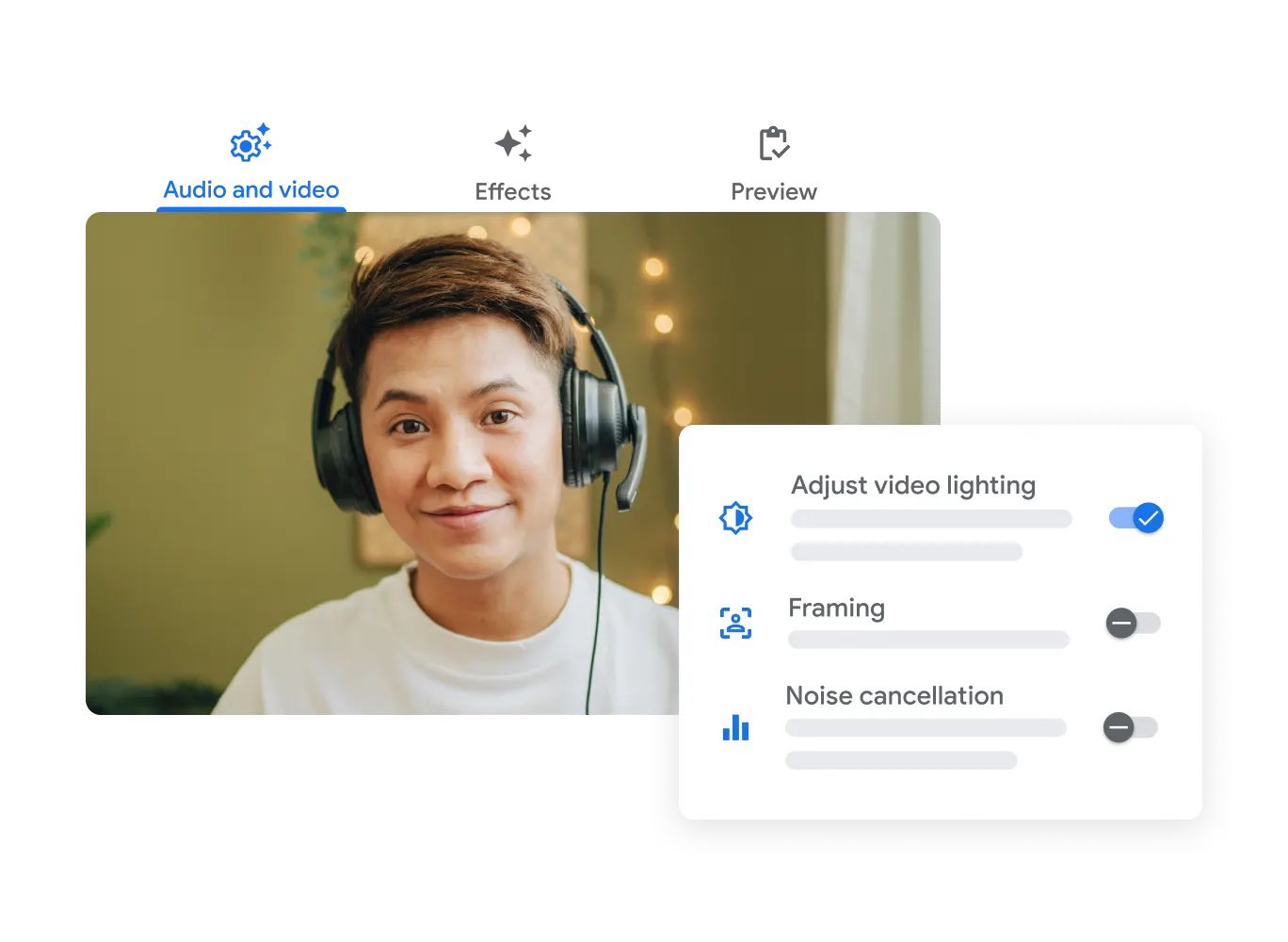Click the Framing setting label

[836, 609]
